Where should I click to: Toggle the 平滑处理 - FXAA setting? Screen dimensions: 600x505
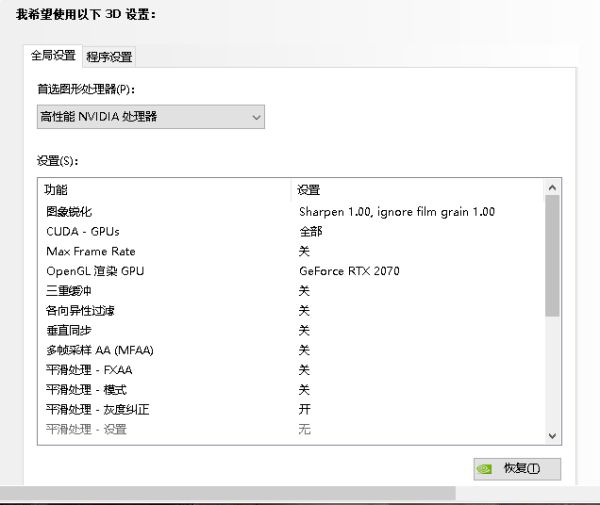(304, 370)
